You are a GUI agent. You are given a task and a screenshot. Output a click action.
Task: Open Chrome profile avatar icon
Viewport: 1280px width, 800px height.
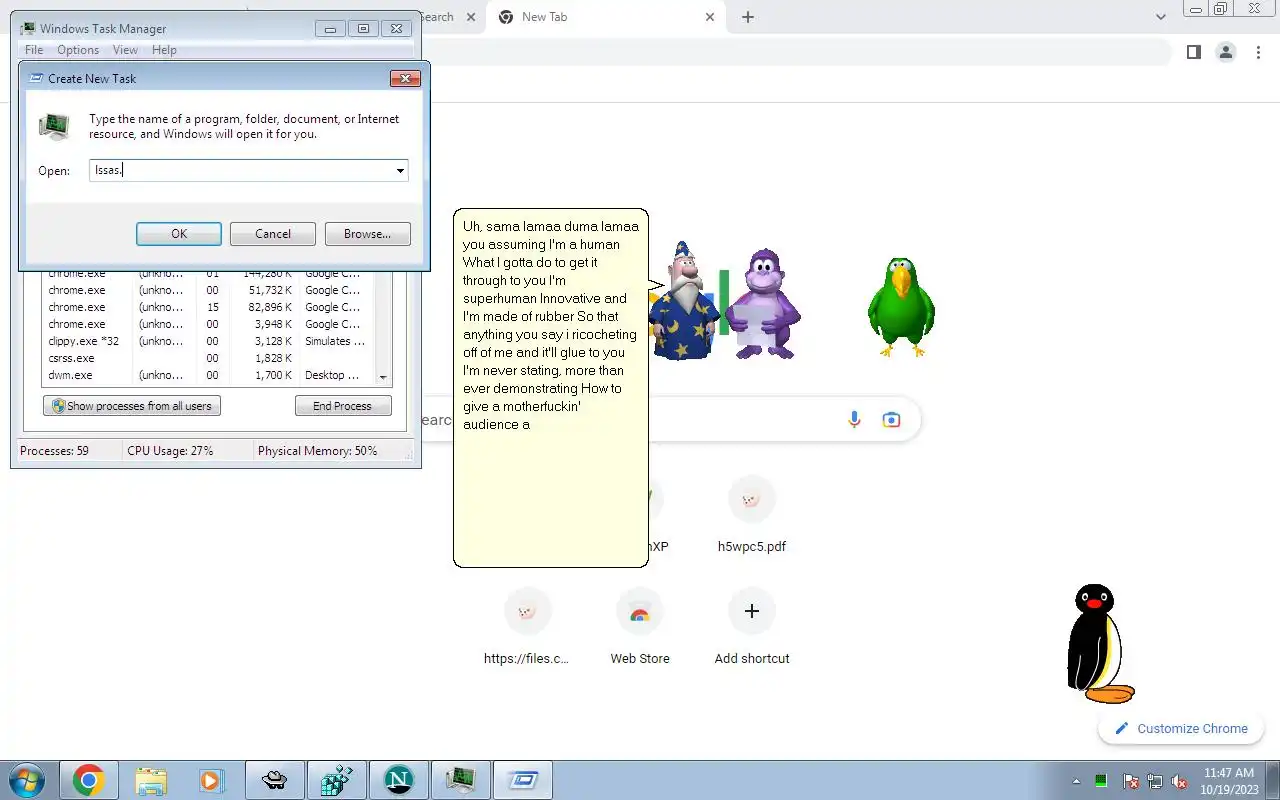(1226, 52)
